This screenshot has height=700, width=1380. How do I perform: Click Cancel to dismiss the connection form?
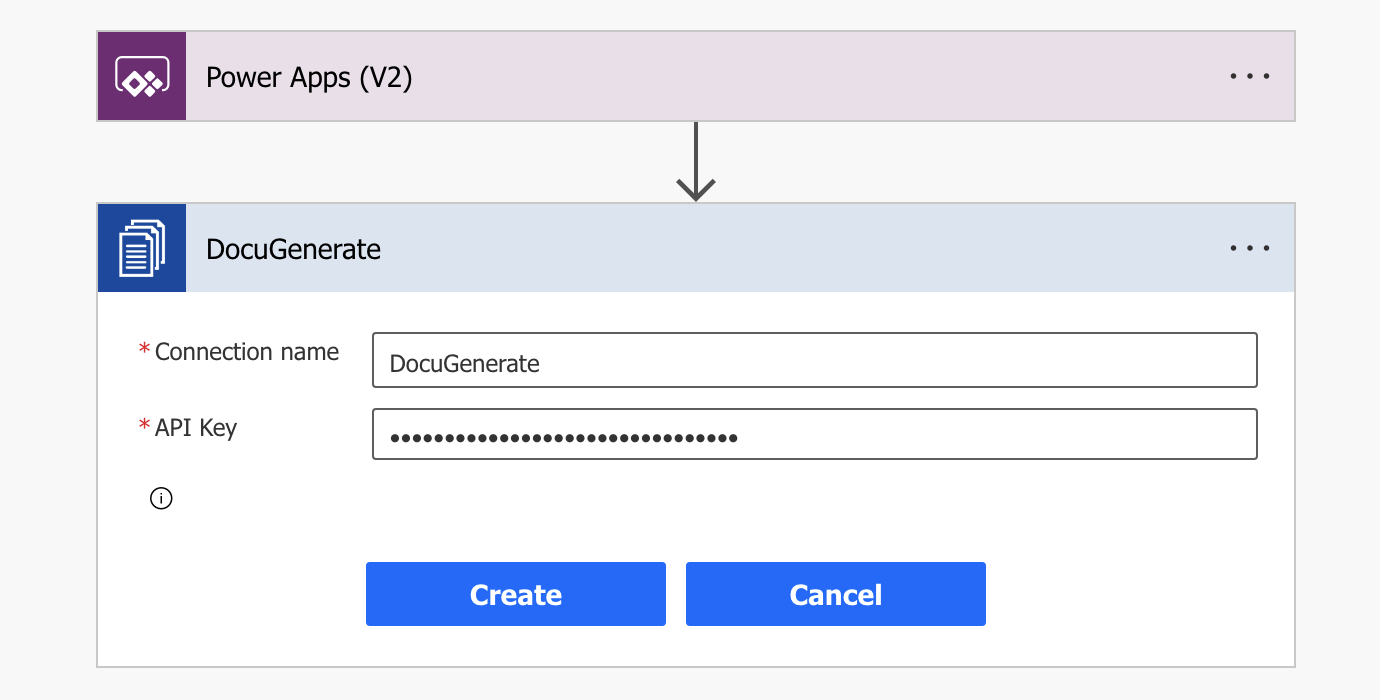pos(835,593)
